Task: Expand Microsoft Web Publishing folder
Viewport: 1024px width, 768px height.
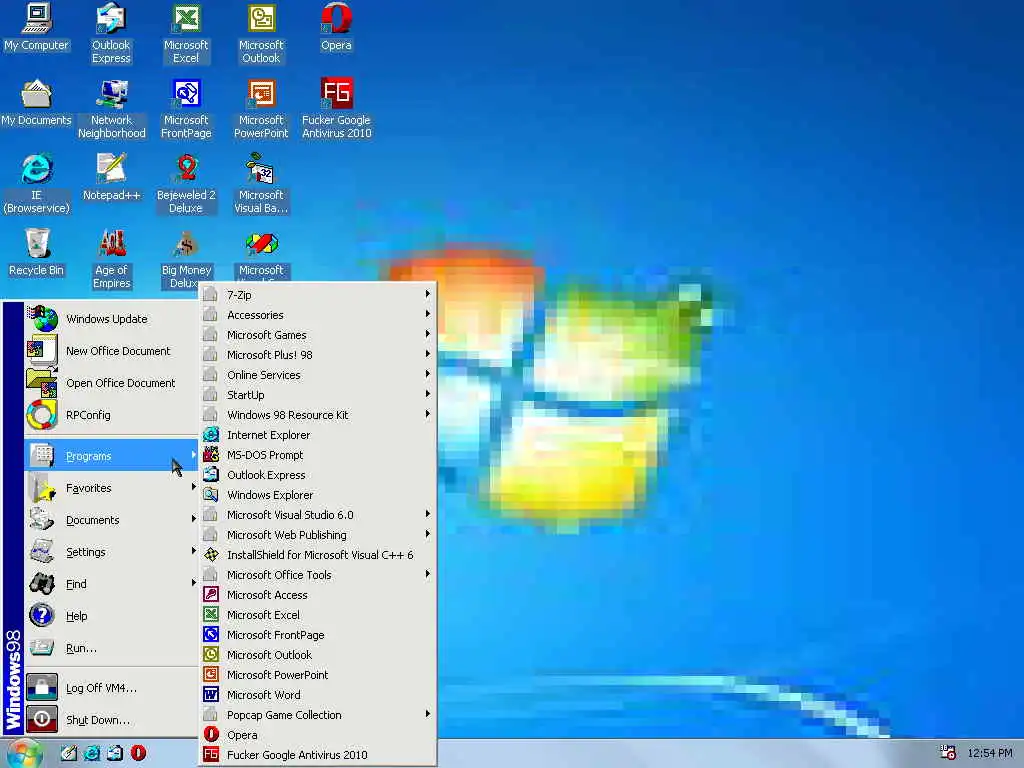Action: pos(317,535)
